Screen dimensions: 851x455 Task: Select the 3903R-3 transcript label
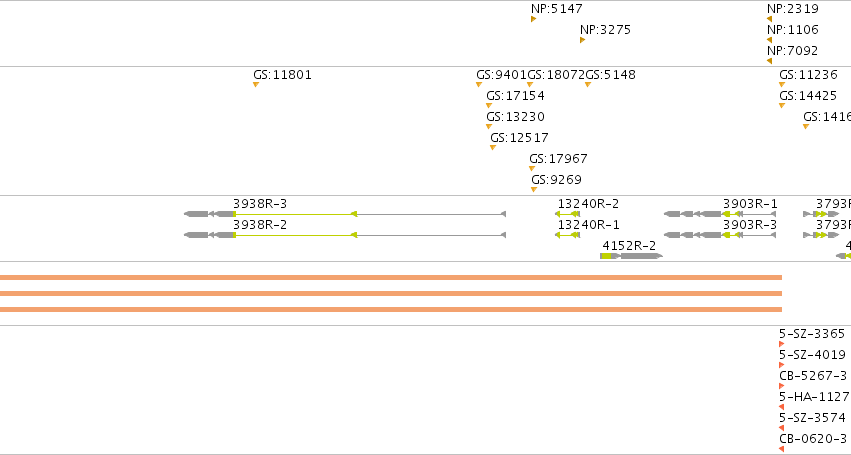(750, 225)
